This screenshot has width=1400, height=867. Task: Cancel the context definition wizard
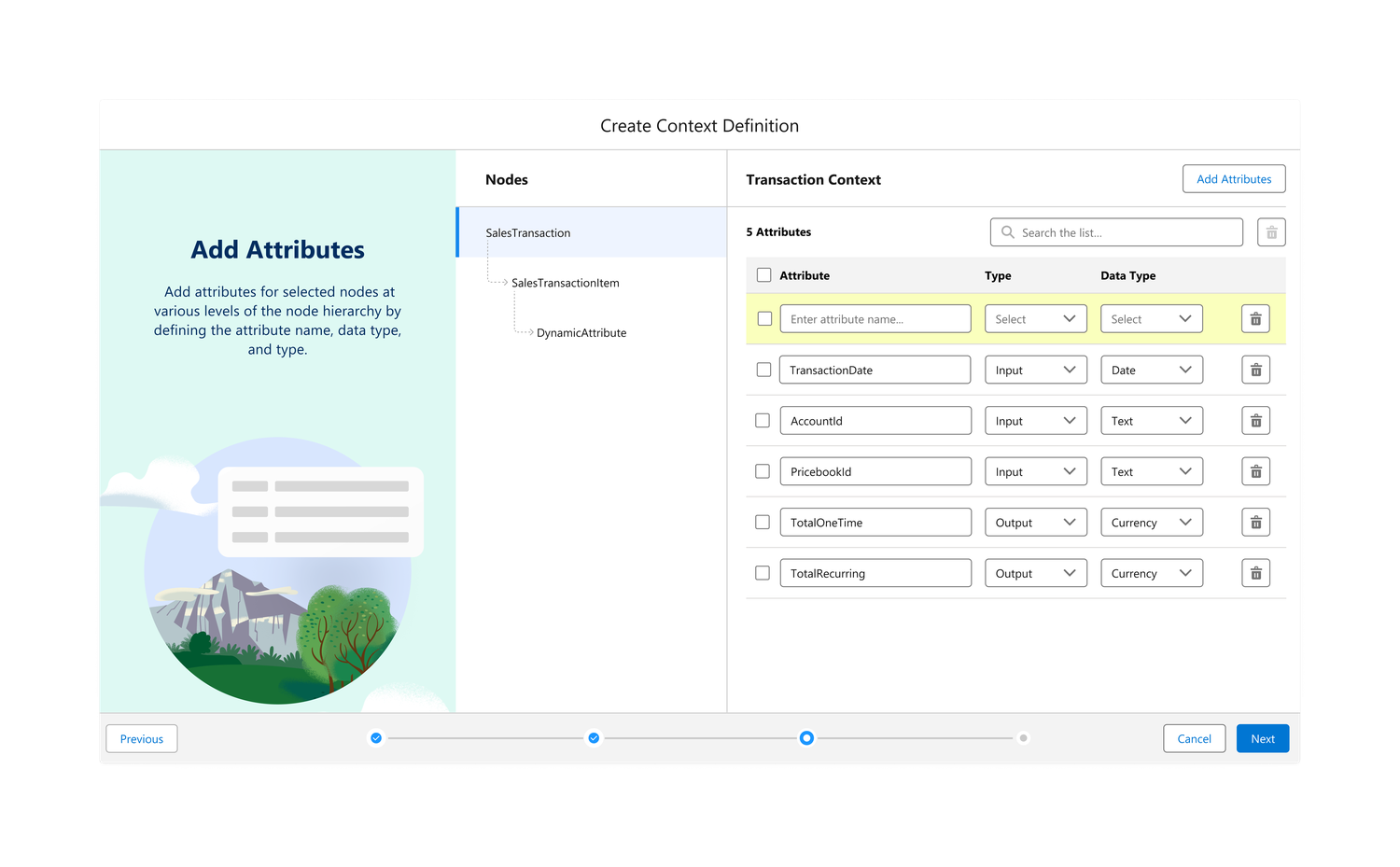click(1195, 739)
